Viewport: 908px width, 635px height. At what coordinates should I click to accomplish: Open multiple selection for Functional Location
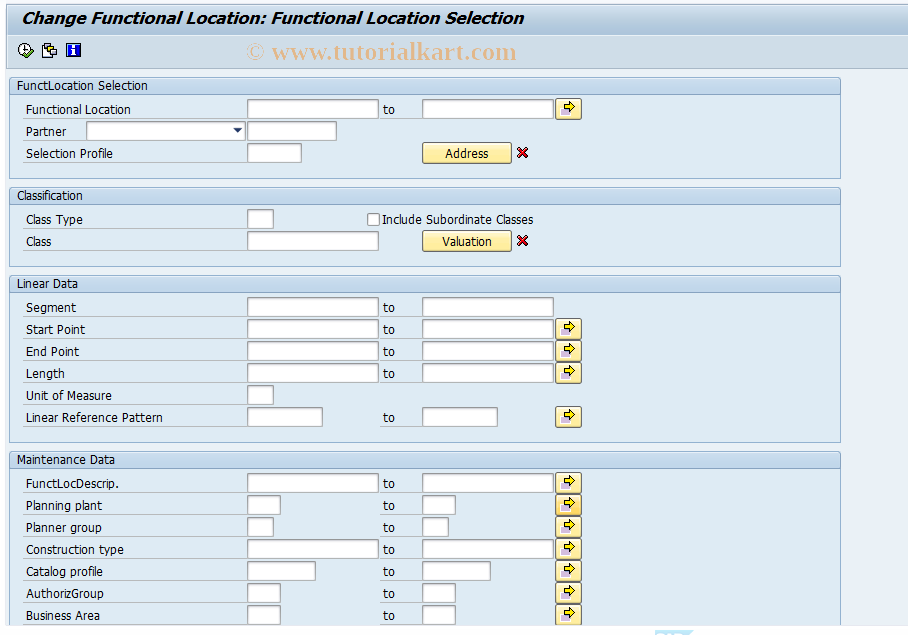(567, 108)
